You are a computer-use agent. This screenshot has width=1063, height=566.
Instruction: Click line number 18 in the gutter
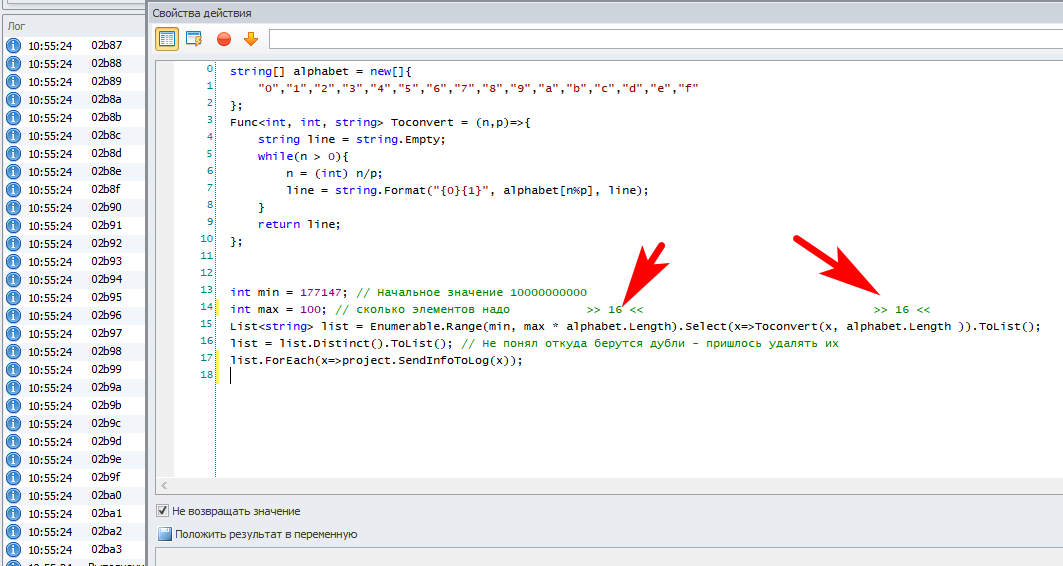coord(206,374)
